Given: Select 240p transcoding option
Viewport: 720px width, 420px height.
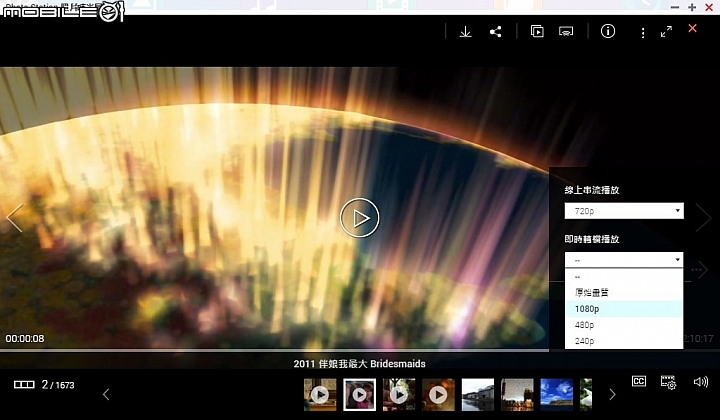Looking at the screenshot, I should click(624, 341).
